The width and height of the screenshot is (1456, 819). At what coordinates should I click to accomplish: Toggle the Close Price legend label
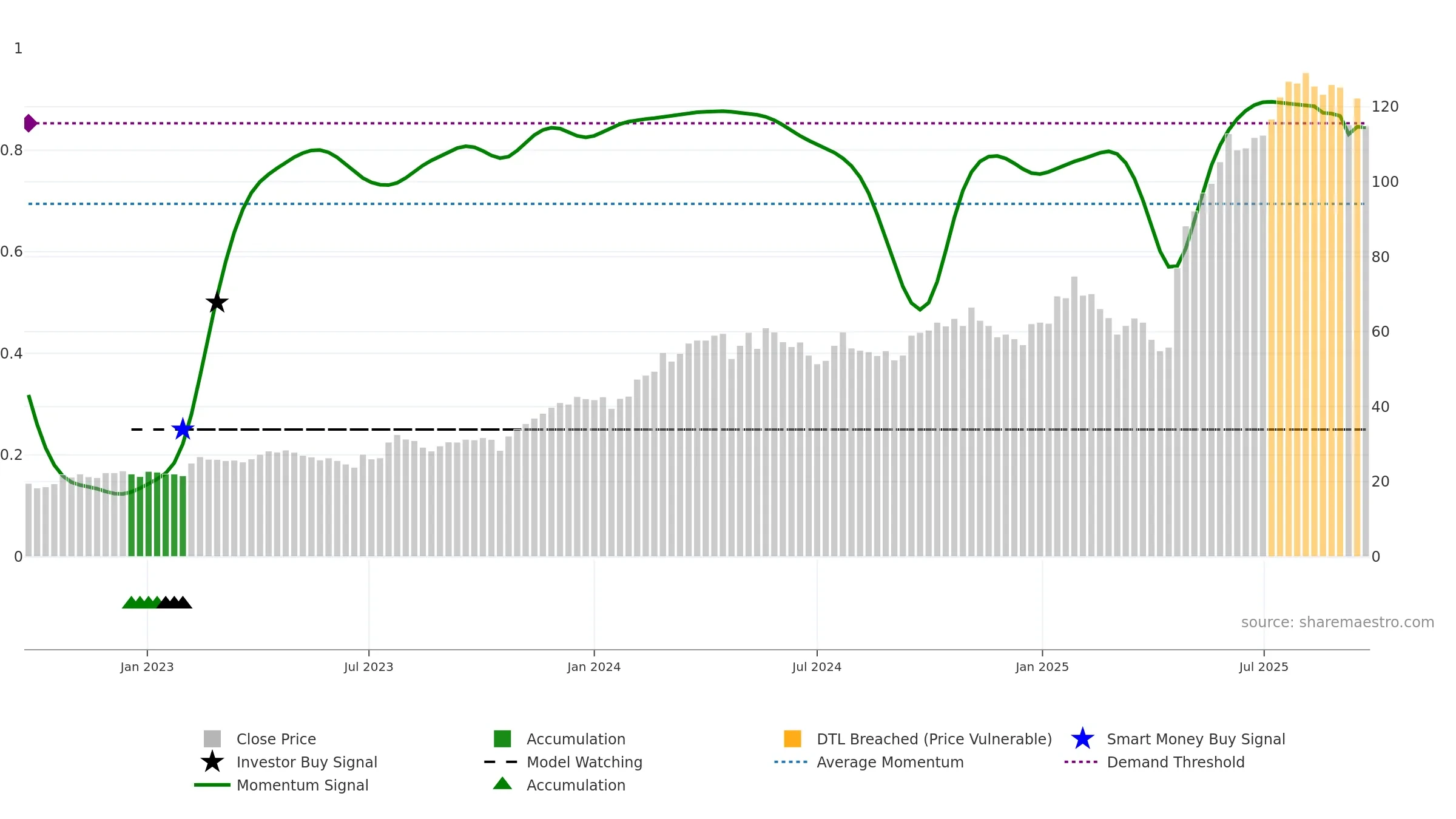click(x=276, y=739)
